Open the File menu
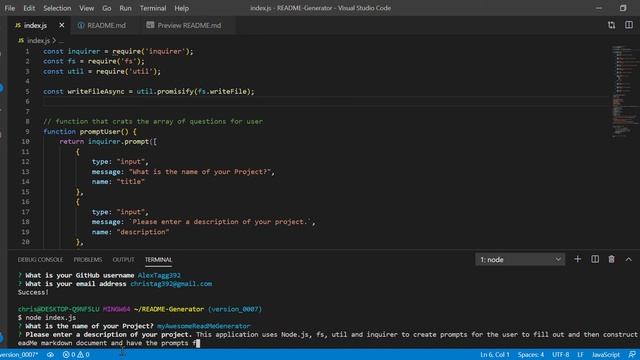 point(10,8)
